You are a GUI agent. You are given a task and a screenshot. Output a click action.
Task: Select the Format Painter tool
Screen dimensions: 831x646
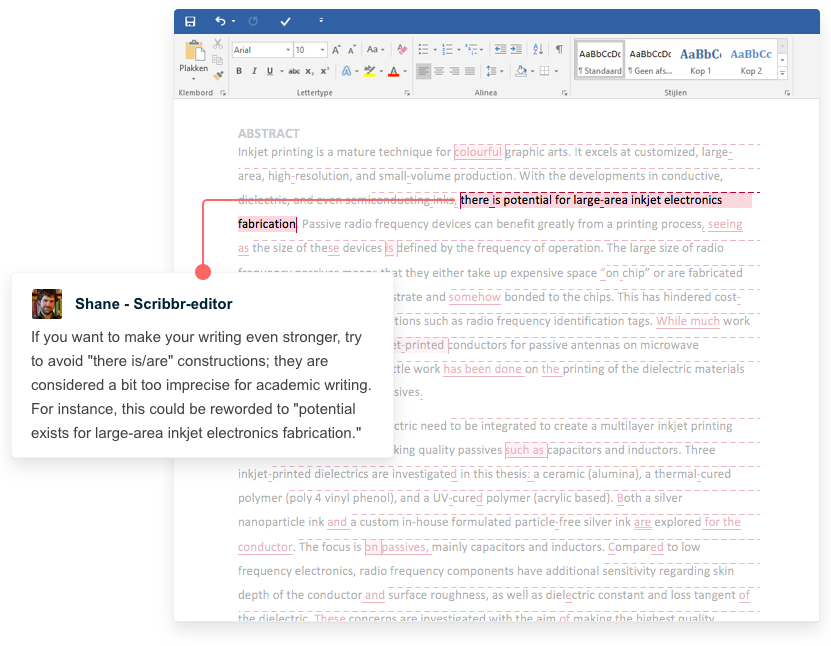[218, 73]
